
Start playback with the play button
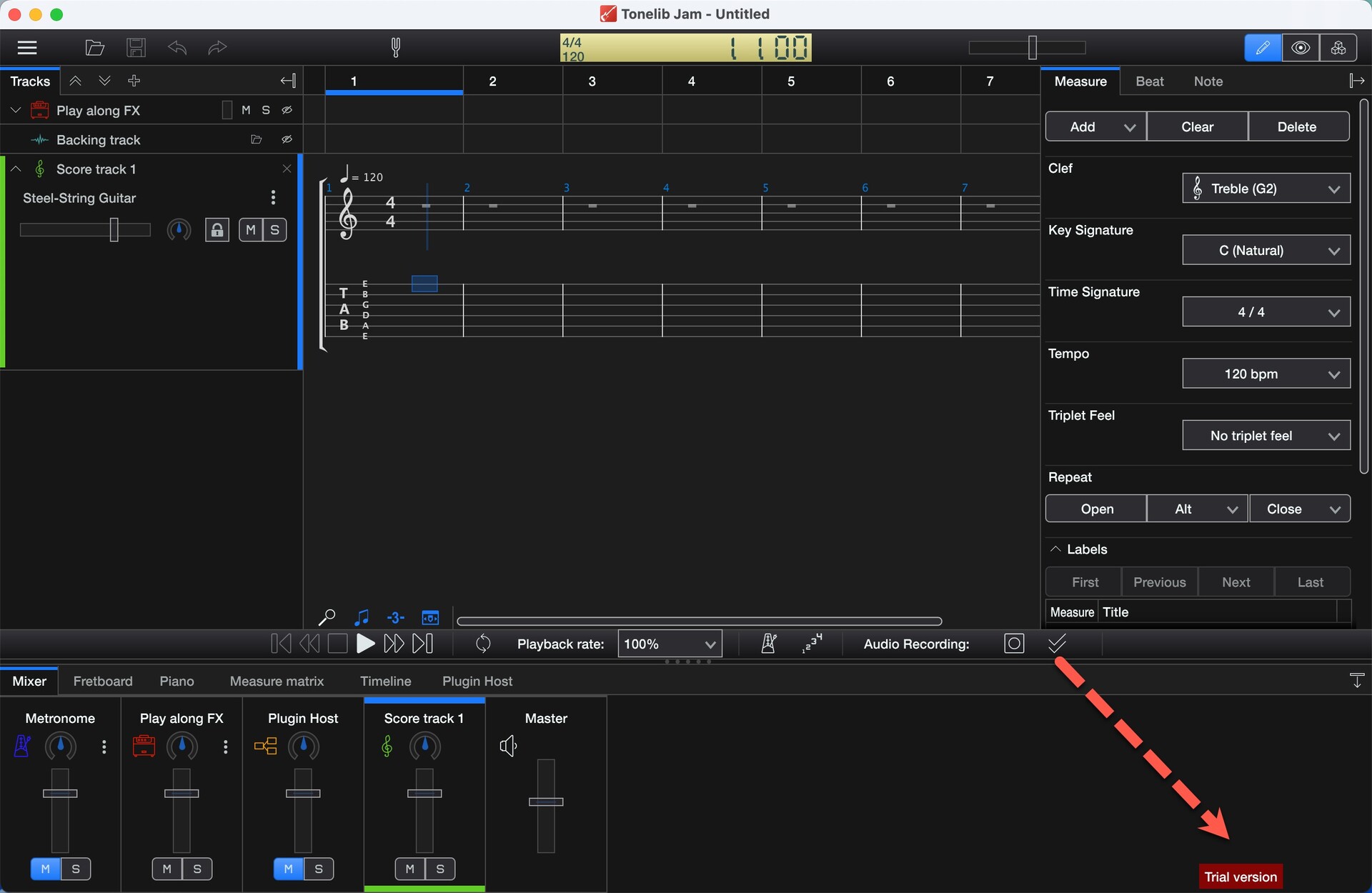(x=365, y=644)
